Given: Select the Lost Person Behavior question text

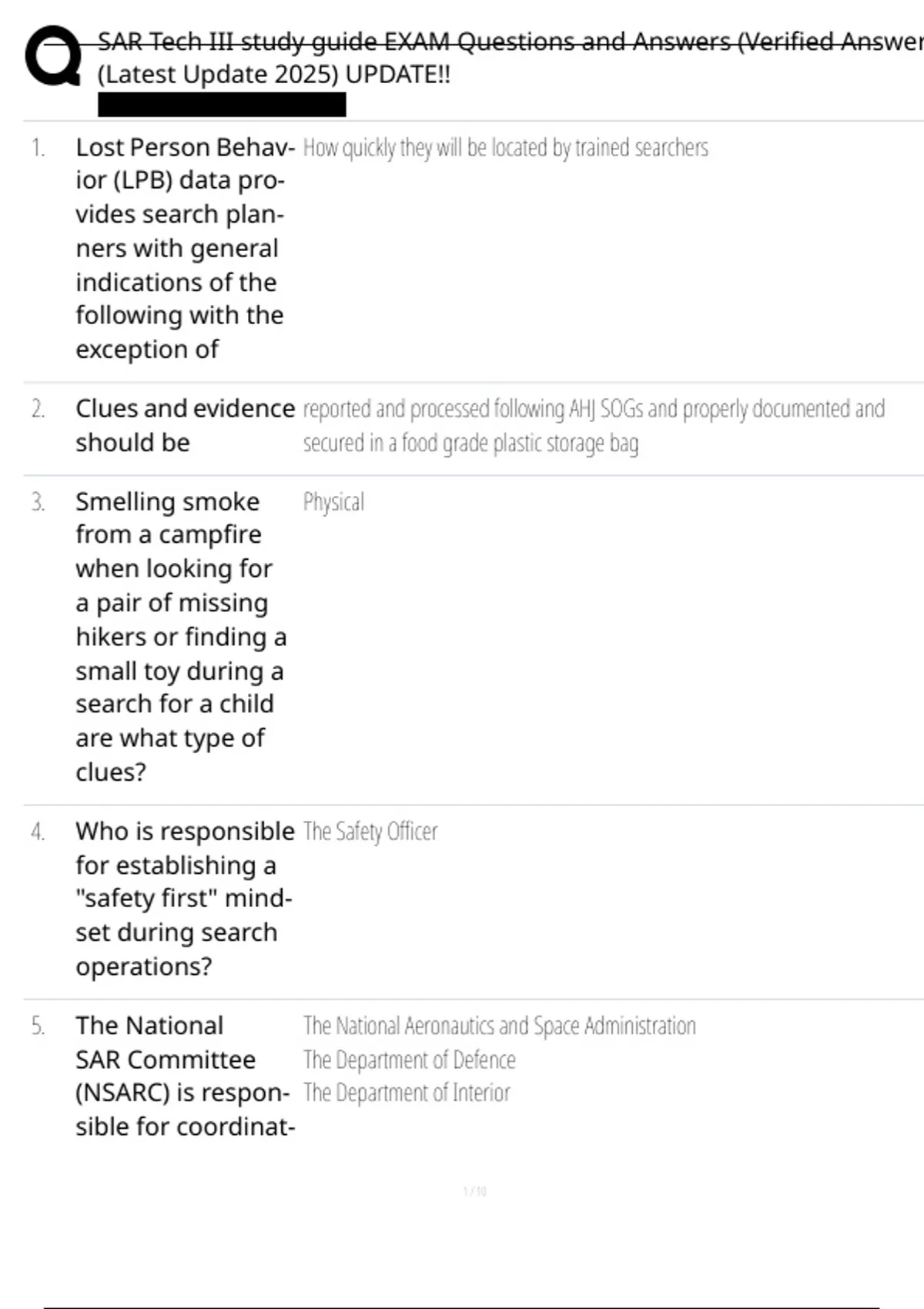Looking at the screenshot, I should 181,248.
